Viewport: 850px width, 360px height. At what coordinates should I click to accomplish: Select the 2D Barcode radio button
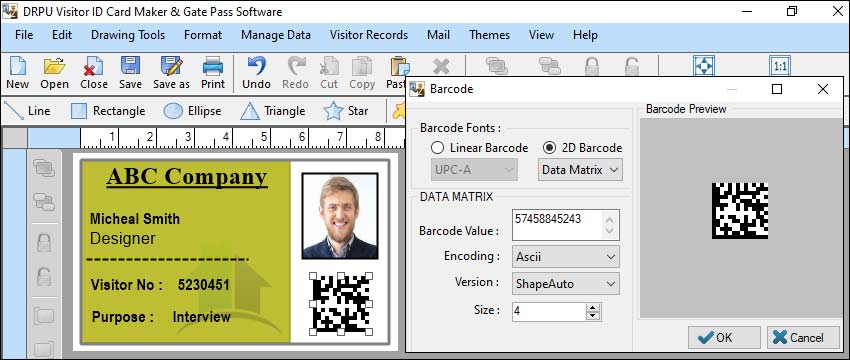point(549,148)
